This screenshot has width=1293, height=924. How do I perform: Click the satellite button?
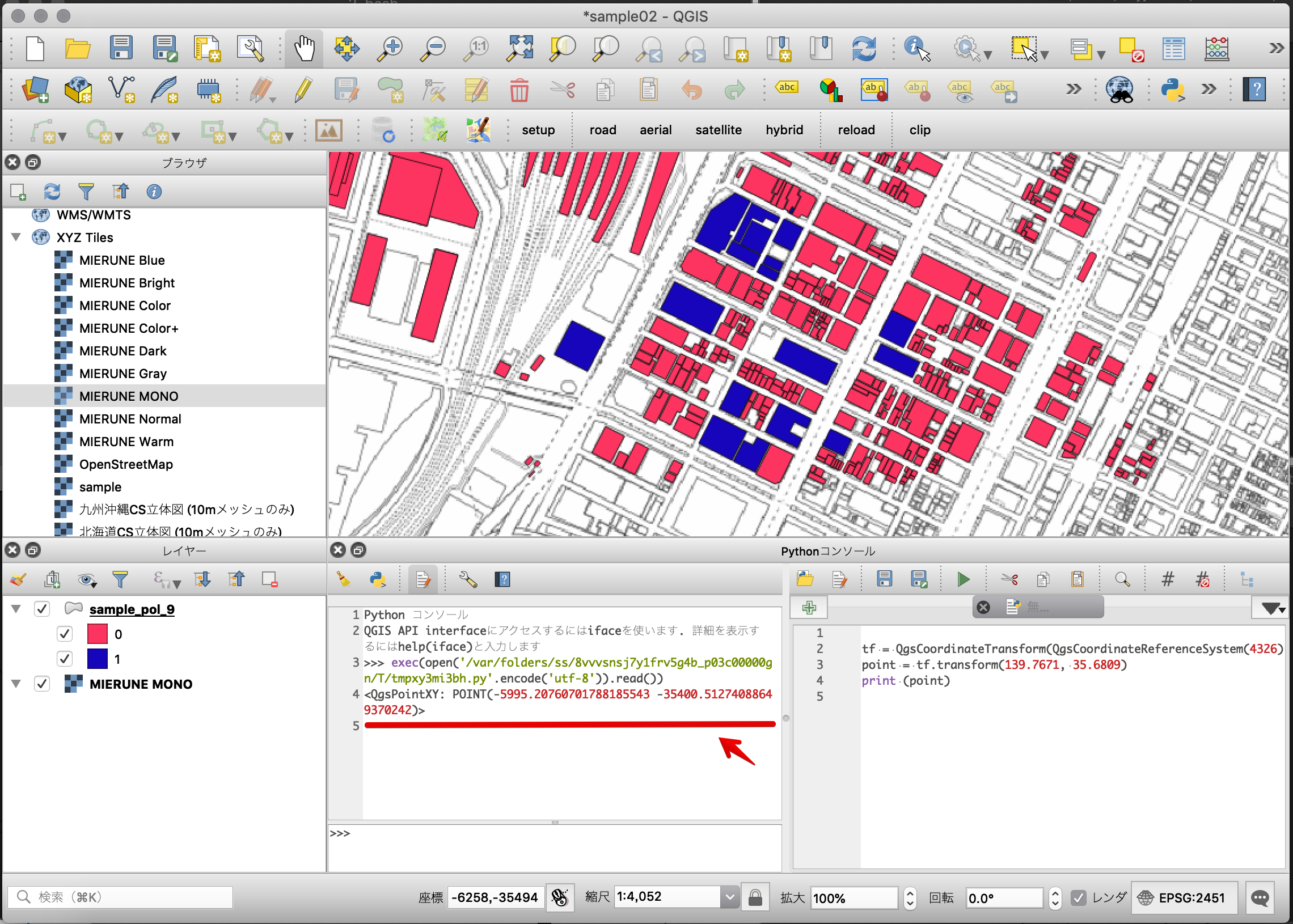click(x=718, y=130)
